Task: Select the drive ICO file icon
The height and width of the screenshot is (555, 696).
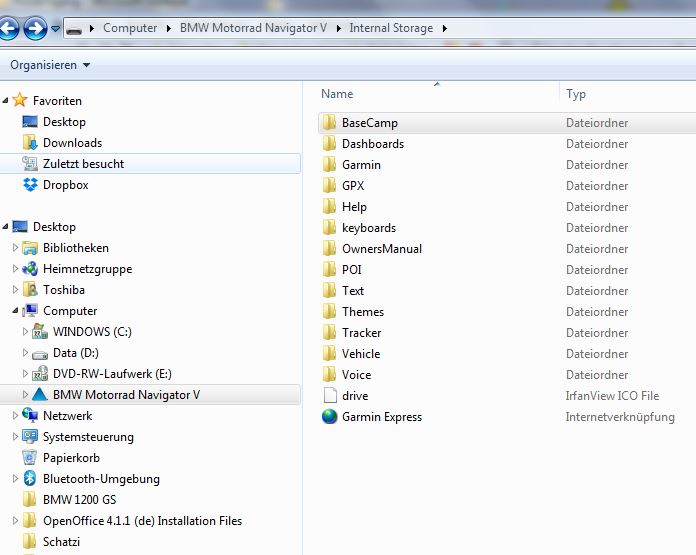Action: [330, 396]
